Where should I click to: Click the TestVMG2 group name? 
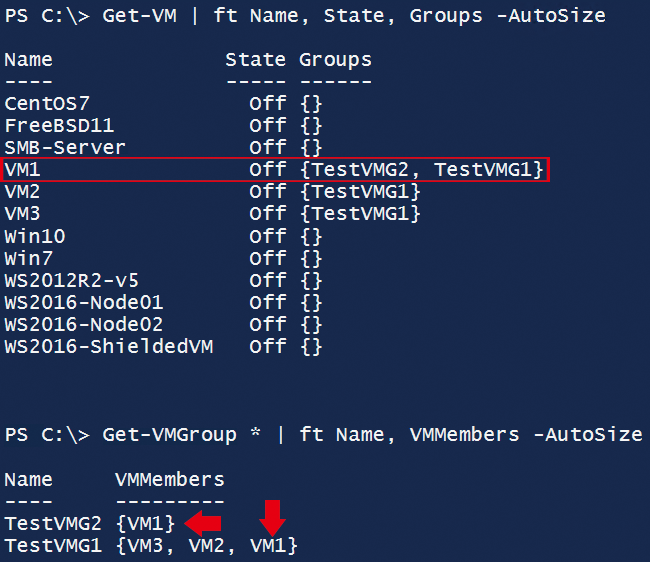[53, 523]
